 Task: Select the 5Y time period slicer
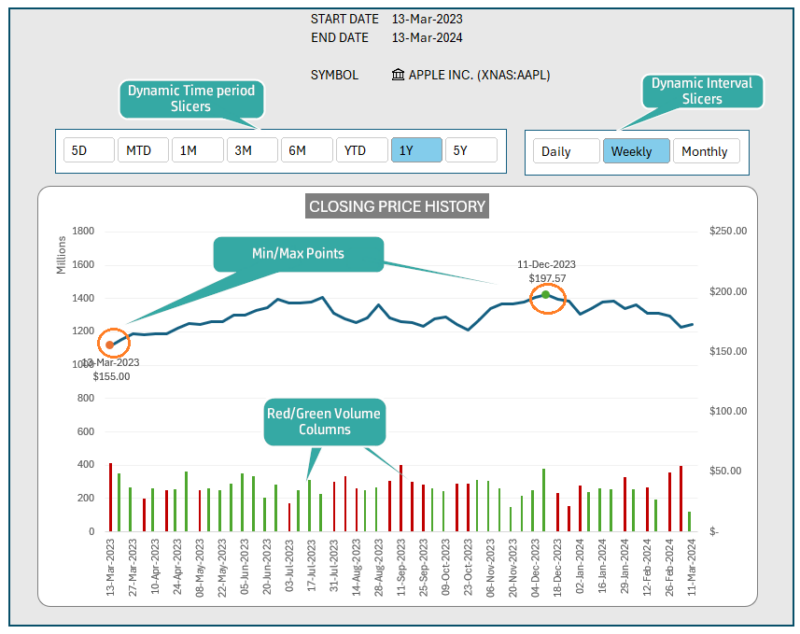[470, 150]
